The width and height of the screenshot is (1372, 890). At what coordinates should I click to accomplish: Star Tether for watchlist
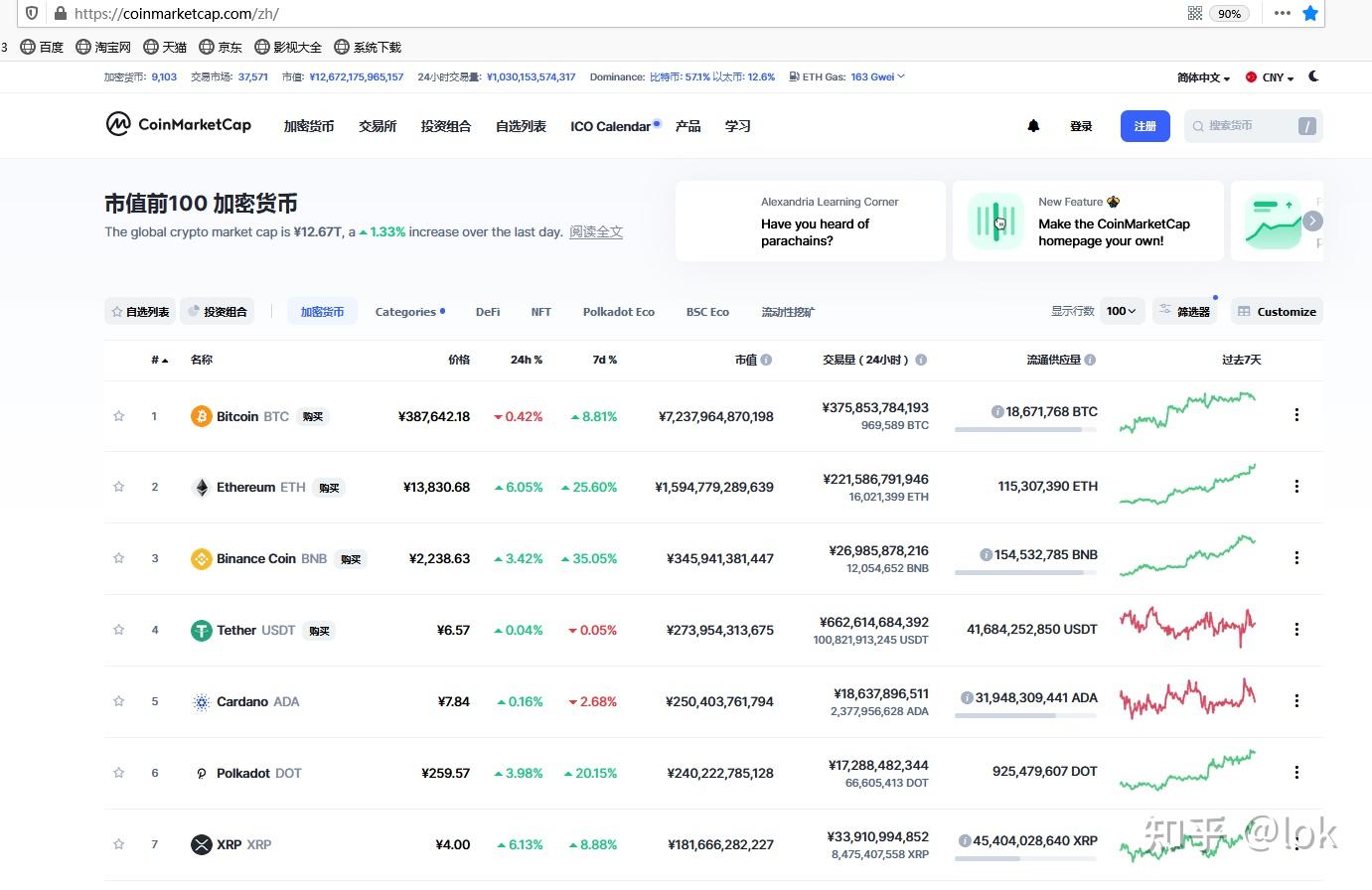tap(119, 630)
